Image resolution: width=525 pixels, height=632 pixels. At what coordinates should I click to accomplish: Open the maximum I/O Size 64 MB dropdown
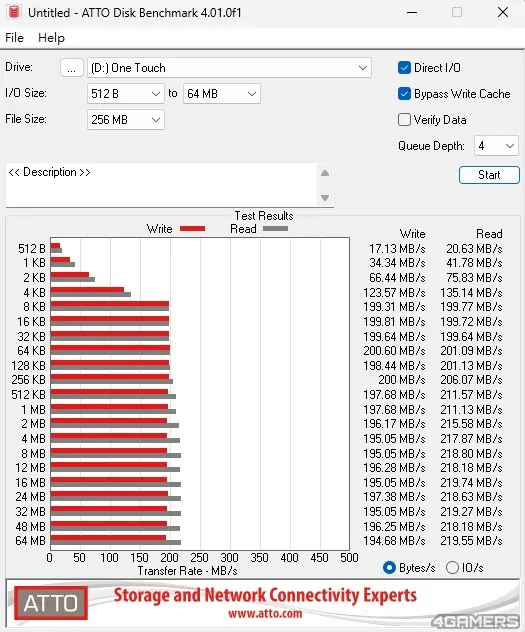point(221,94)
